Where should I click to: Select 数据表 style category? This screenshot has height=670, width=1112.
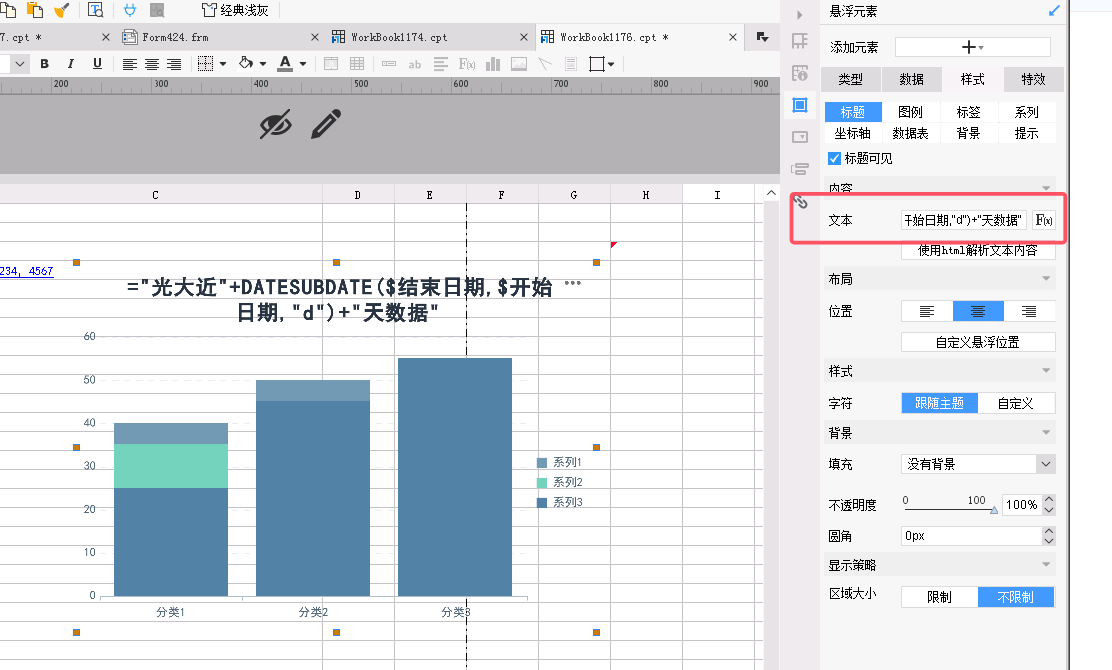[x=911, y=133]
